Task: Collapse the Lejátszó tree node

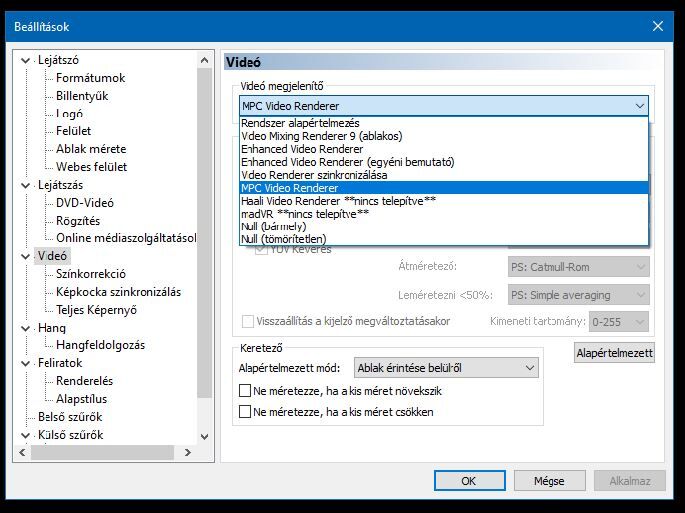Action: point(26,61)
